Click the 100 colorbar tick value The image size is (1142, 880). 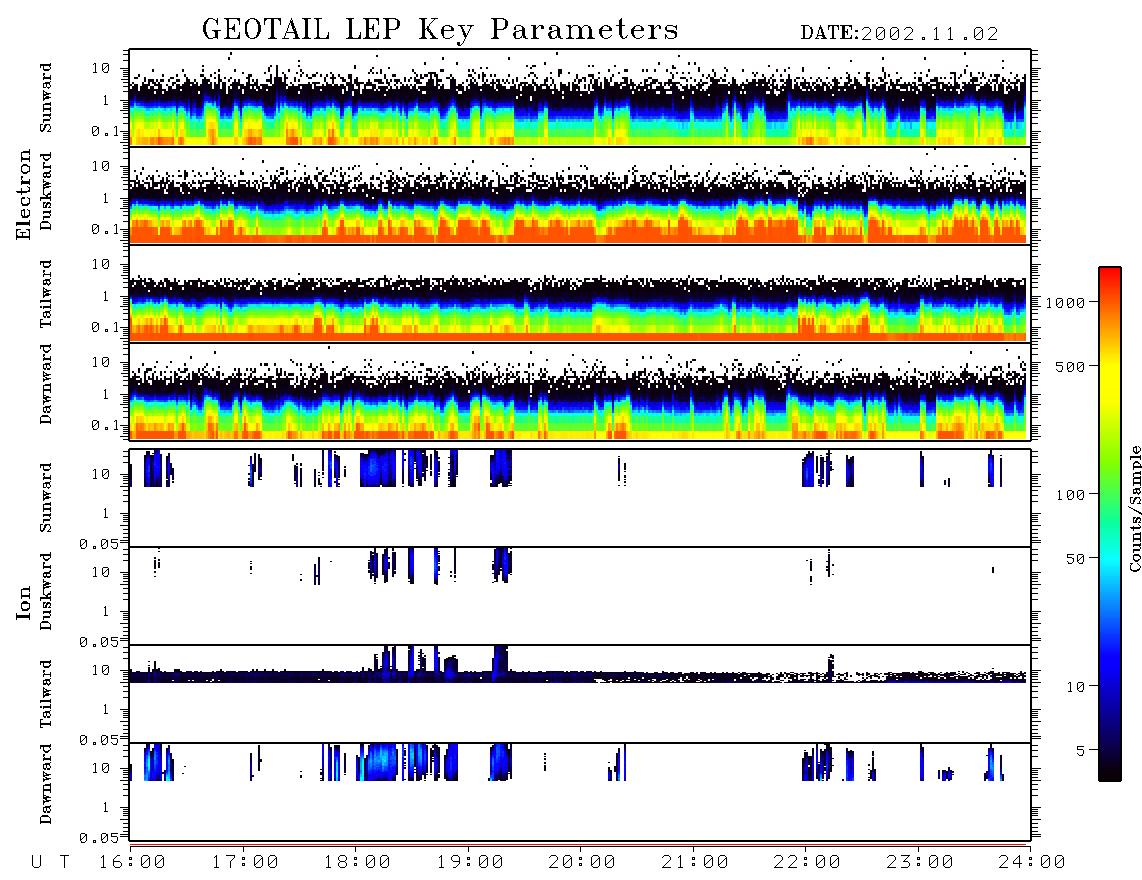[x=1071, y=495]
